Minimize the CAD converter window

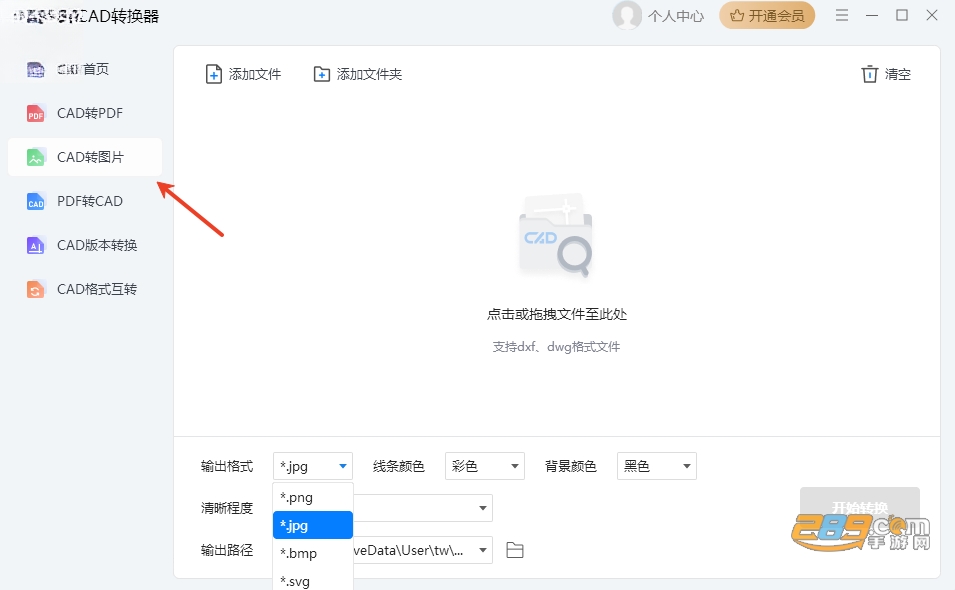(x=872, y=15)
